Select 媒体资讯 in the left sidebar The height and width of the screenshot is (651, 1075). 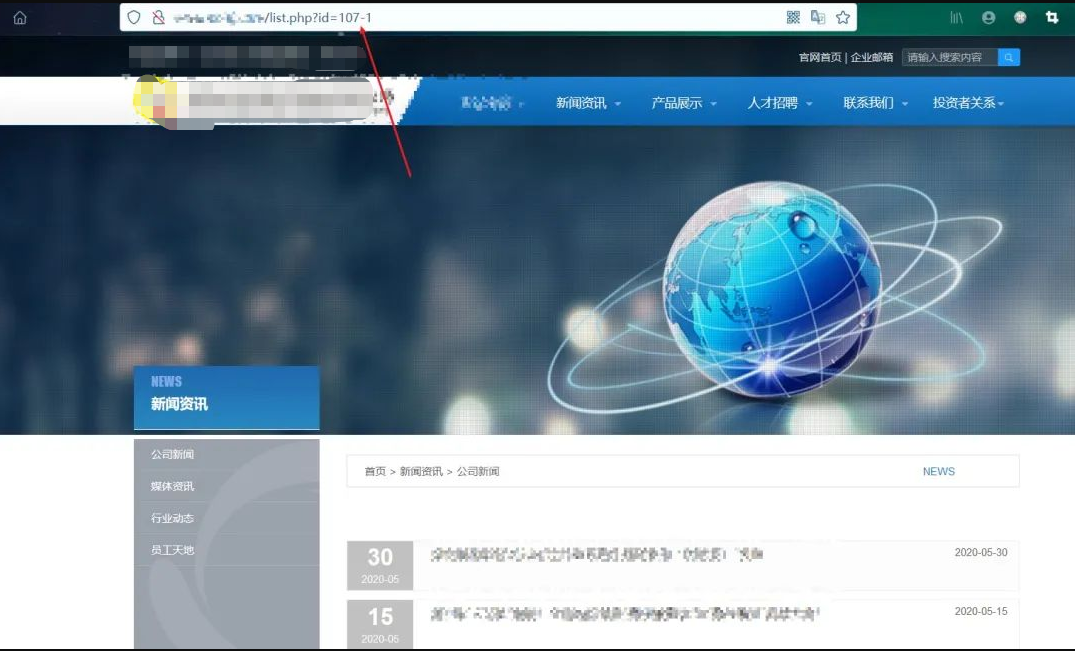pyautogui.click(x=172, y=486)
